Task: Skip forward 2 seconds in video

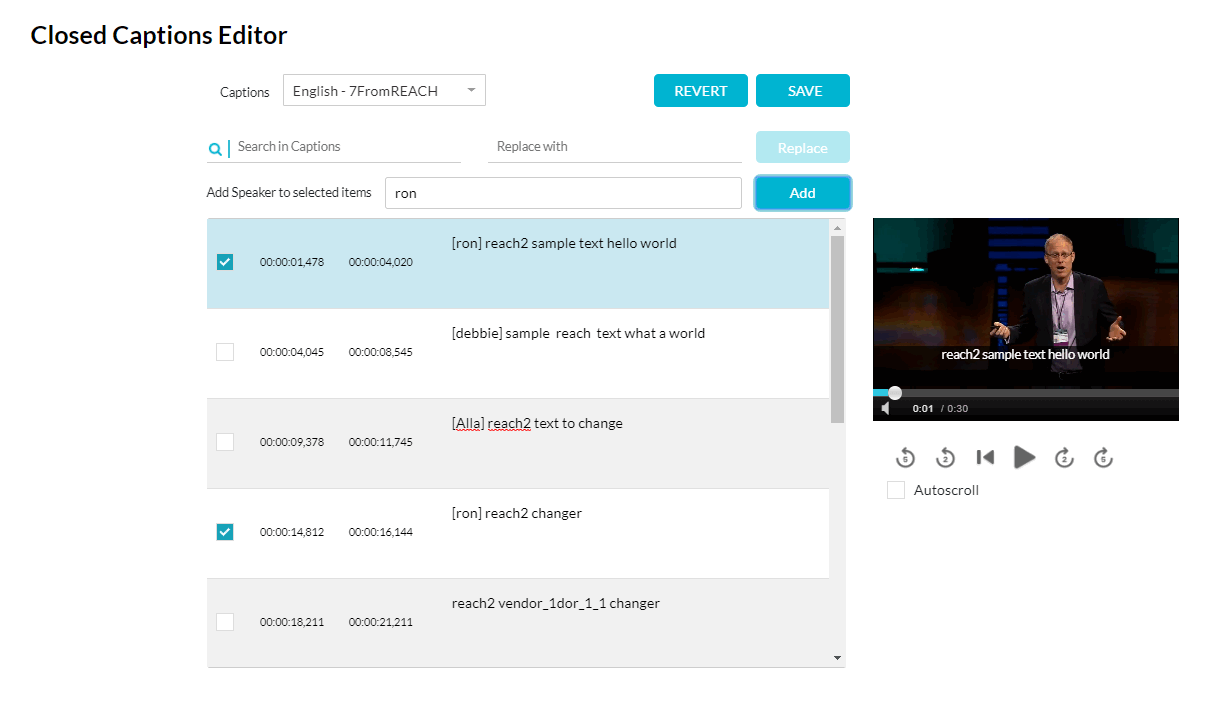Action: coord(1064,458)
